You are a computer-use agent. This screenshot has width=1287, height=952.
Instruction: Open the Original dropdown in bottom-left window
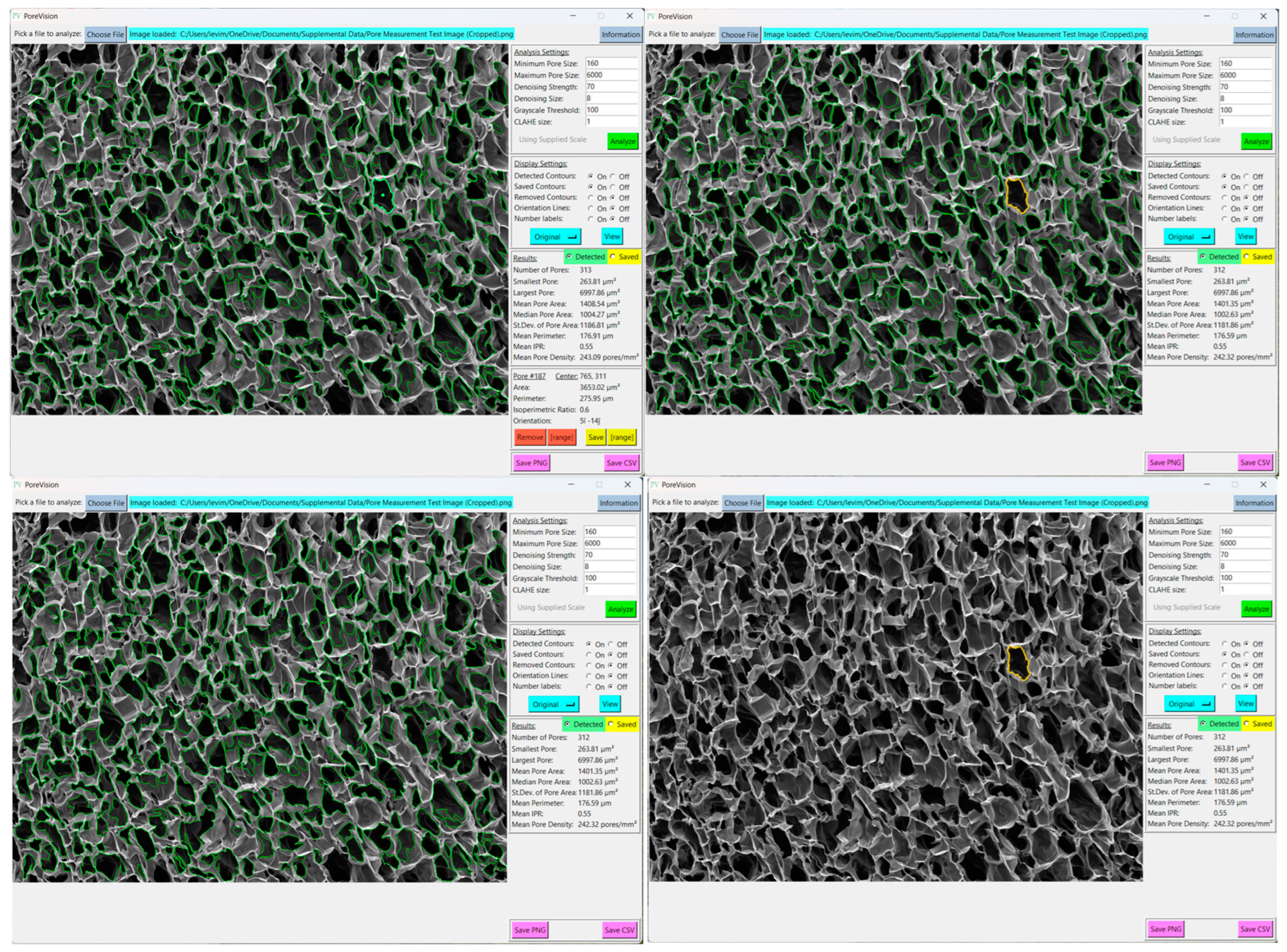pos(553,704)
